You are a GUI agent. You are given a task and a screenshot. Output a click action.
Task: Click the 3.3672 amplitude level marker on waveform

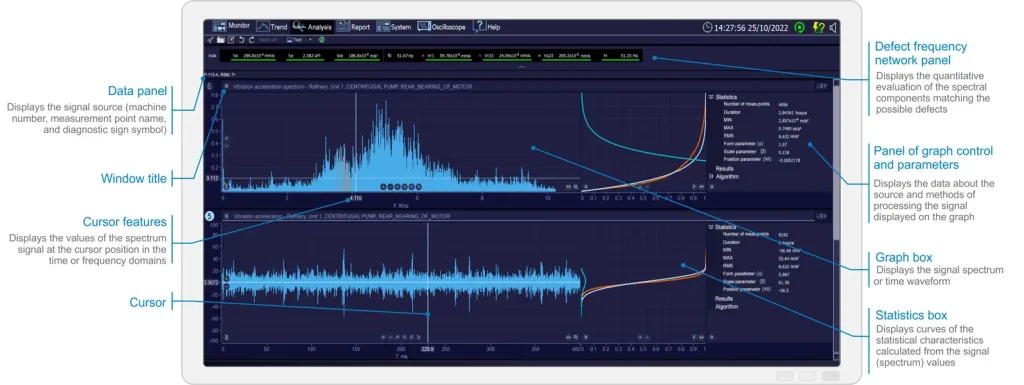[212, 283]
